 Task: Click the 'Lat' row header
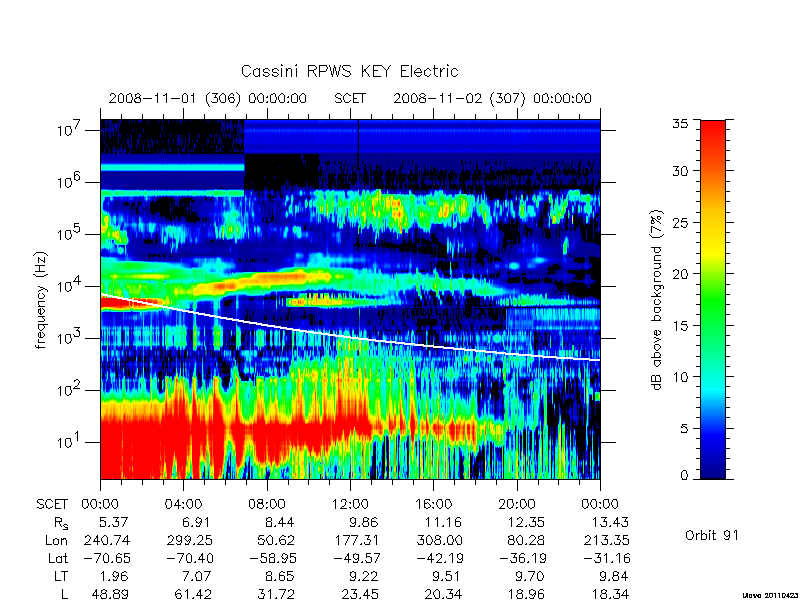[x=58, y=558]
